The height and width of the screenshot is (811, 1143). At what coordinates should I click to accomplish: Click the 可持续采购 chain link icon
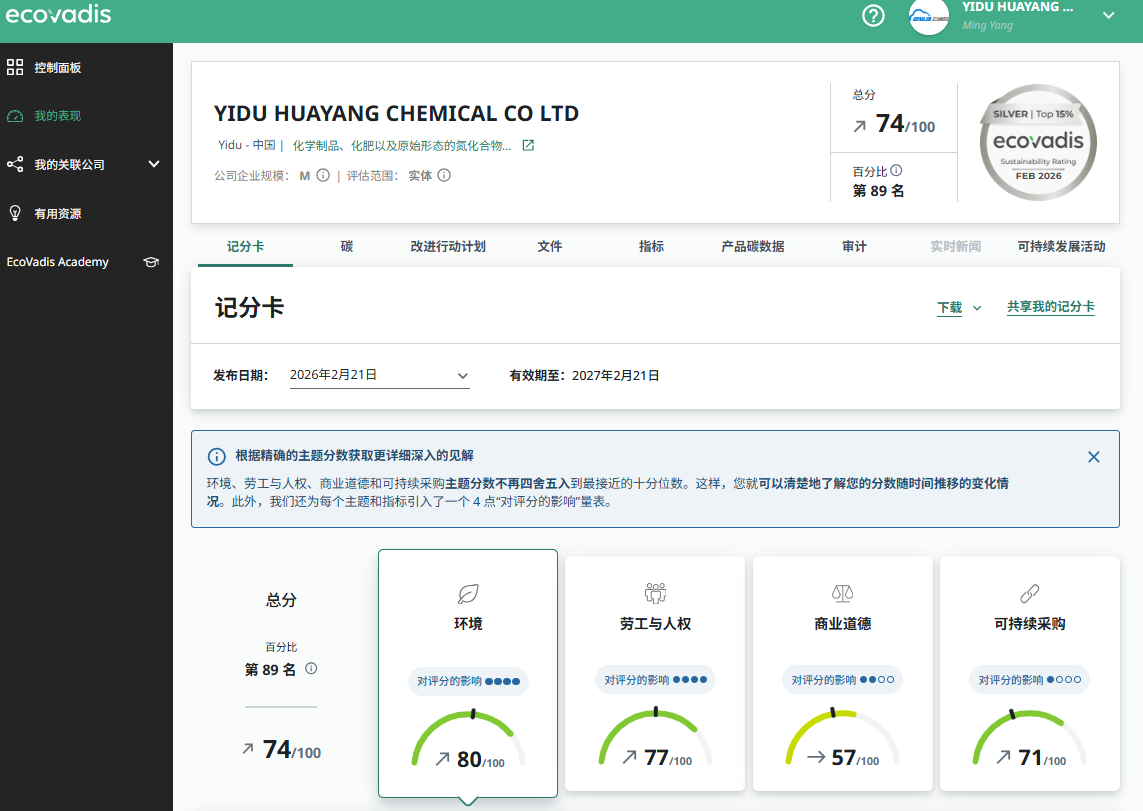pos(1029,594)
